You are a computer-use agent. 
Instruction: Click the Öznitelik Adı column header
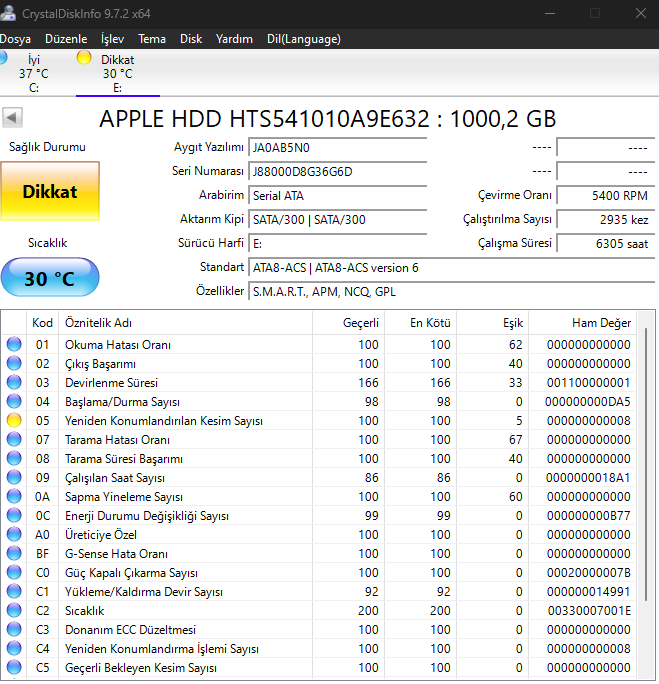(x=185, y=323)
